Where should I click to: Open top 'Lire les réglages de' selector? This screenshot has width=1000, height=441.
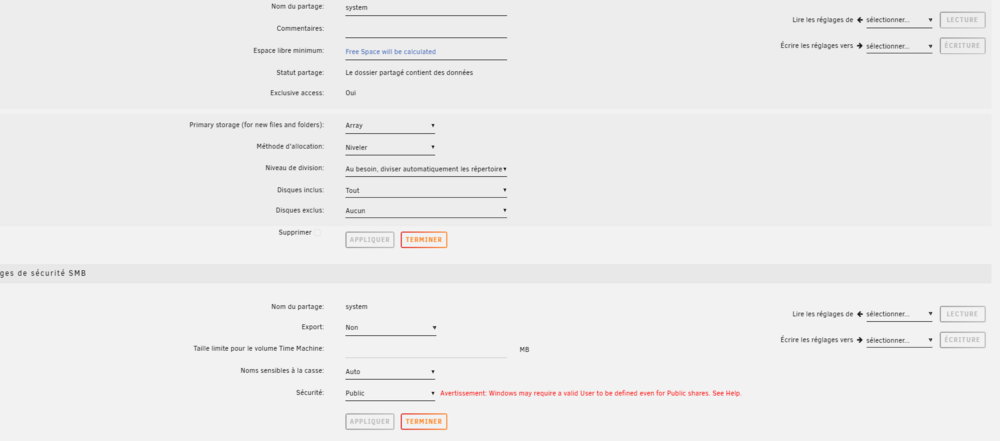click(899, 20)
